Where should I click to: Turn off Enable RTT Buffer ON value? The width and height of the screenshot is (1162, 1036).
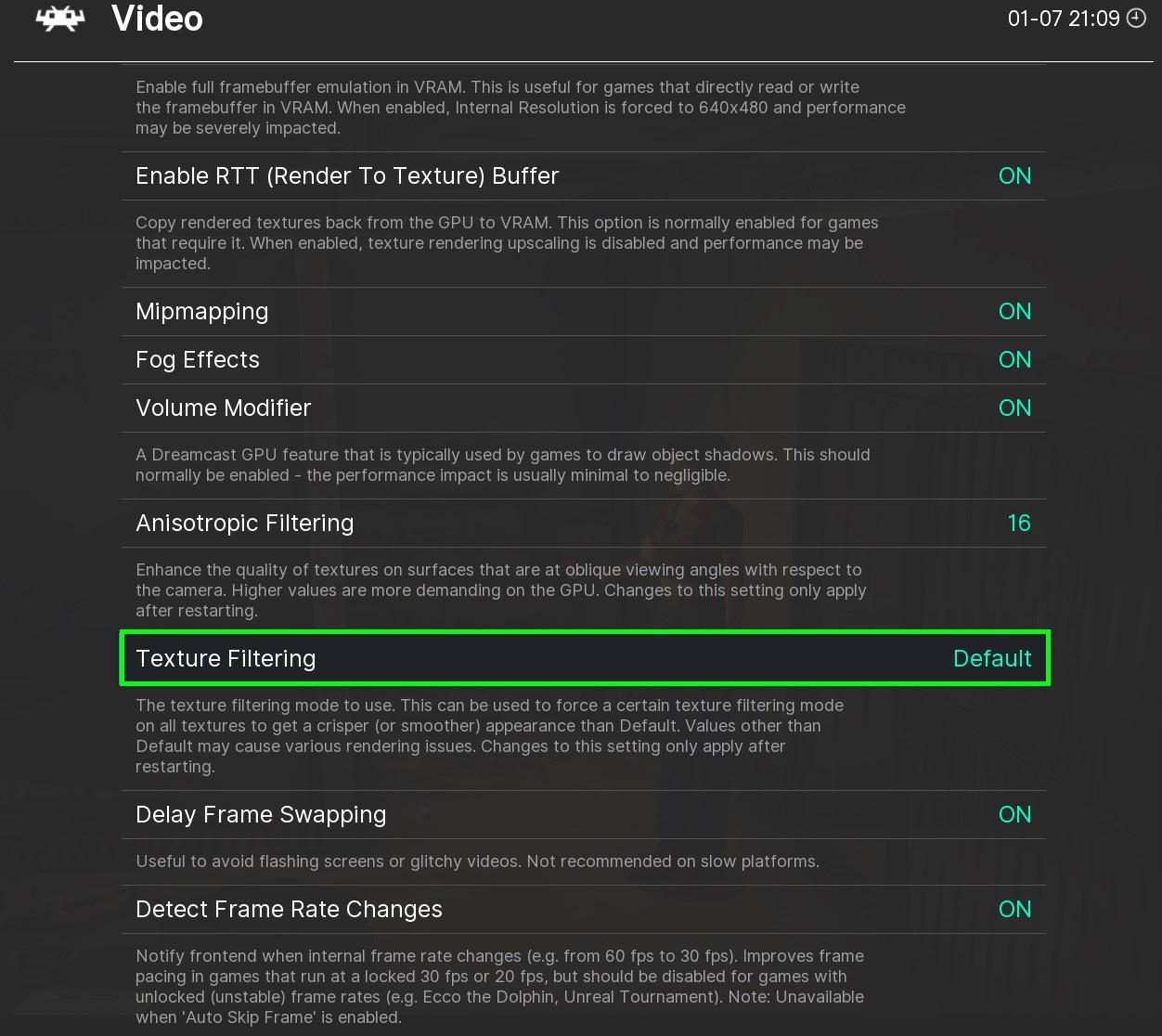click(x=1014, y=176)
